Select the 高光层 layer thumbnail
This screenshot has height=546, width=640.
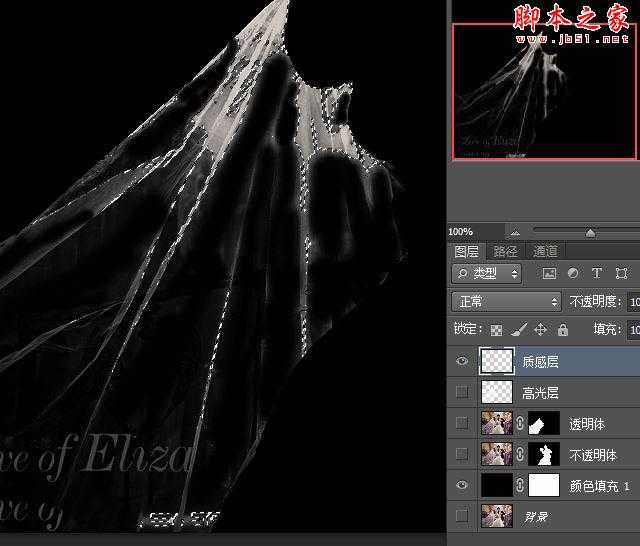pos(497,392)
